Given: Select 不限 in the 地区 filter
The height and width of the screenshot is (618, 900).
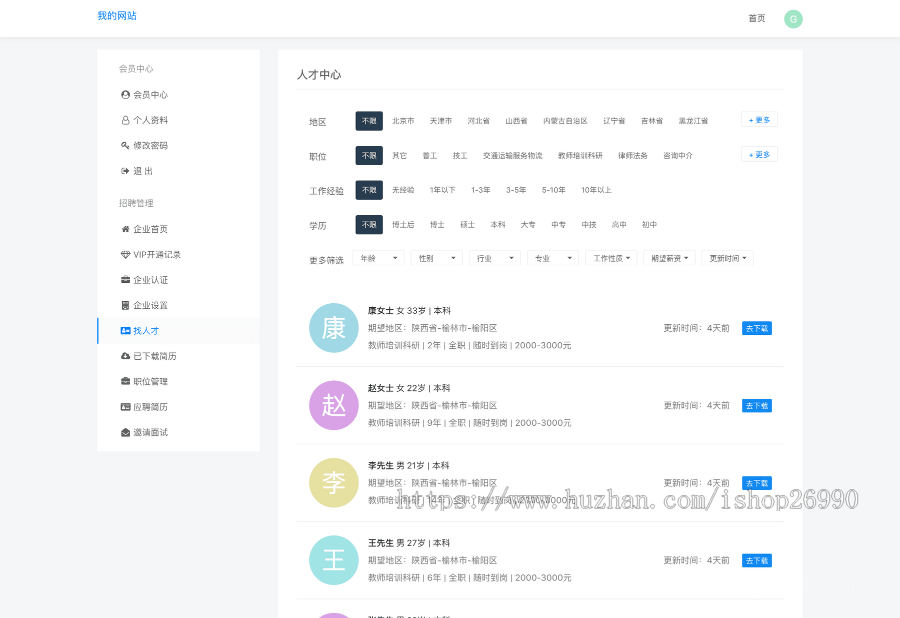Looking at the screenshot, I should click(x=369, y=121).
